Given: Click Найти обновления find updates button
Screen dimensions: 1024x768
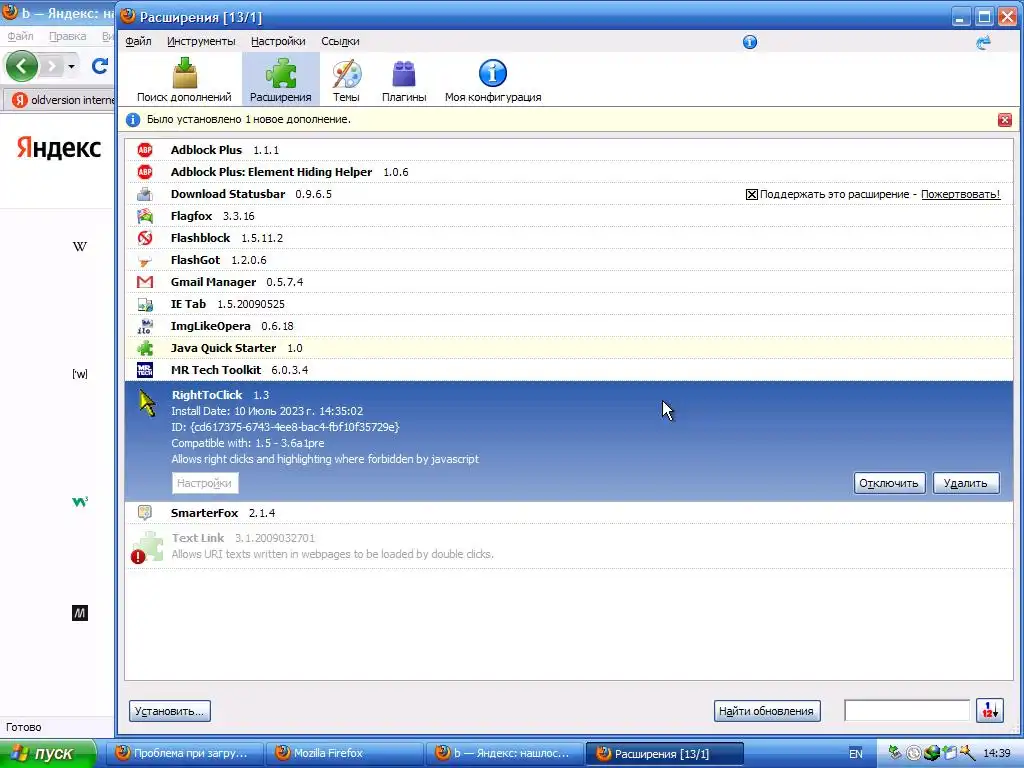Looking at the screenshot, I should click(766, 711).
